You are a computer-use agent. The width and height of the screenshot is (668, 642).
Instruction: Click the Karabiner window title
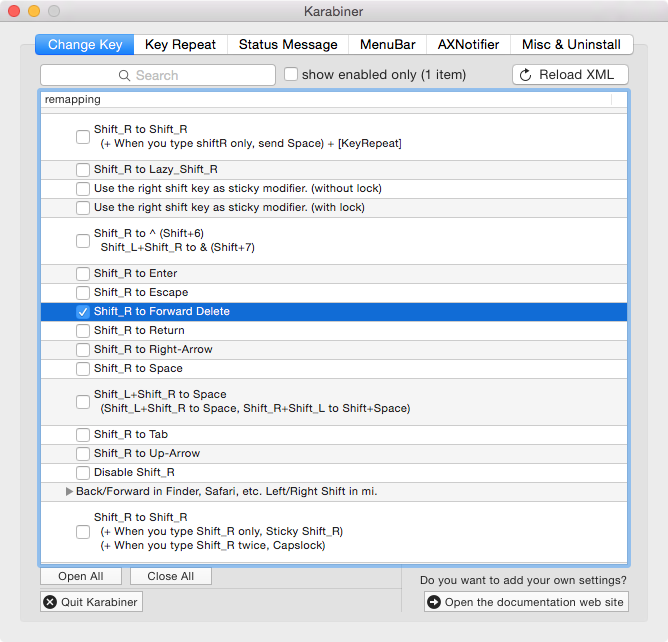[x=334, y=12]
